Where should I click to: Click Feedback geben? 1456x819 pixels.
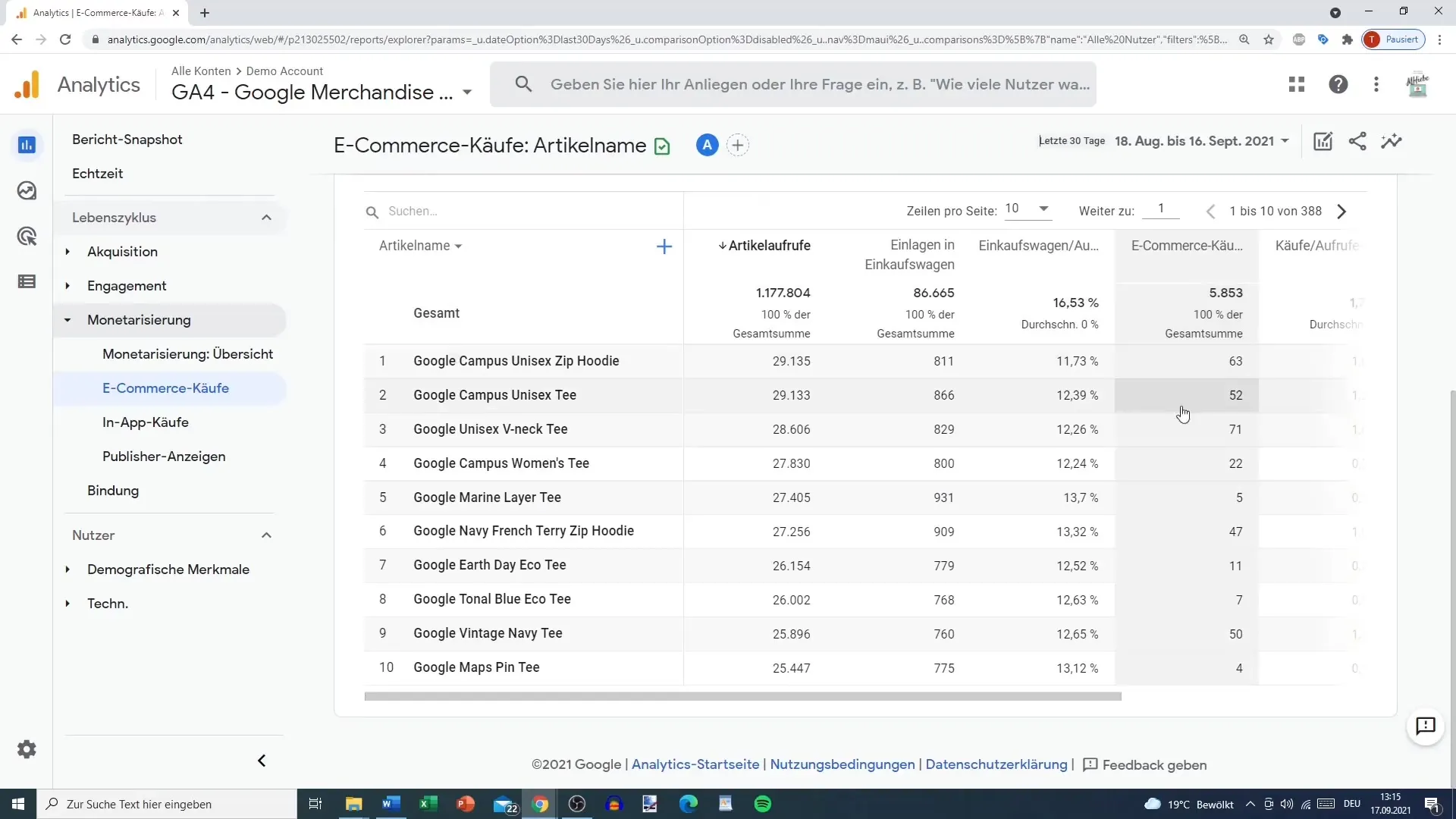[1145, 764]
